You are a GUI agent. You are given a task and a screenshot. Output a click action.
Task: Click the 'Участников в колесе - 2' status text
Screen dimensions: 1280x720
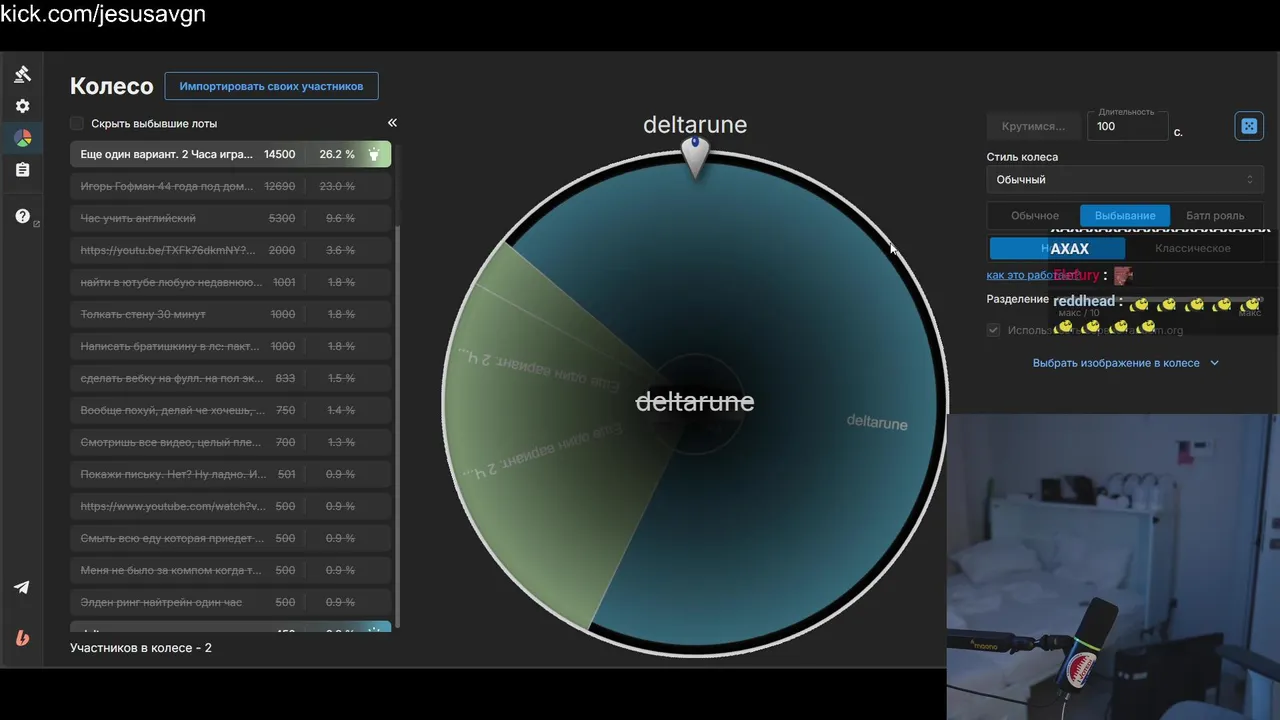tap(141, 648)
